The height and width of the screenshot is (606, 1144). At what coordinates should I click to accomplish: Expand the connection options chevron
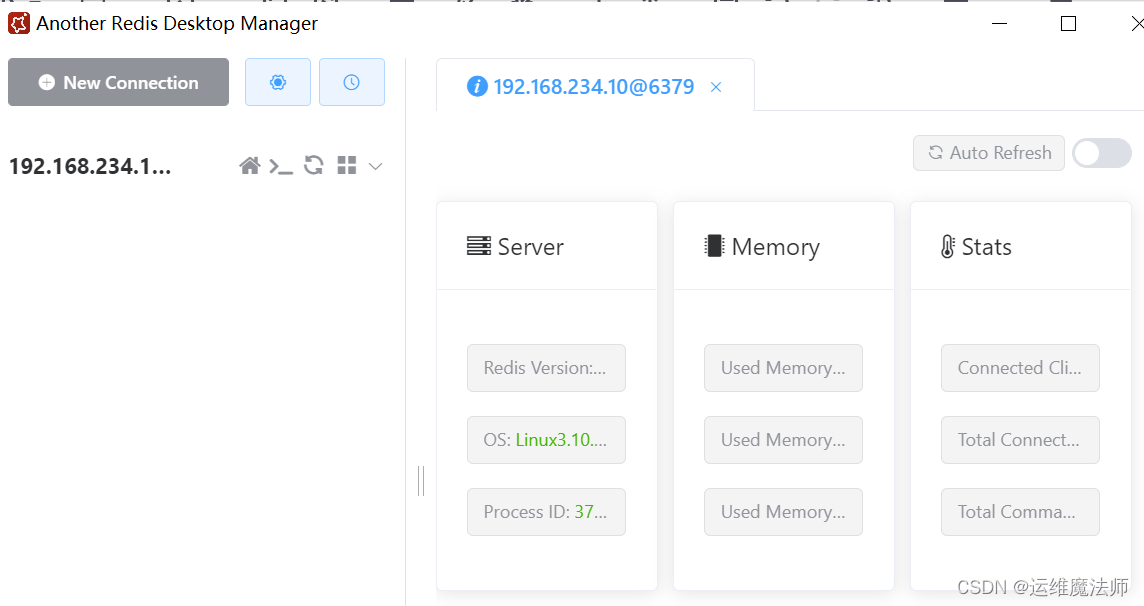pyautogui.click(x=375, y=165)
